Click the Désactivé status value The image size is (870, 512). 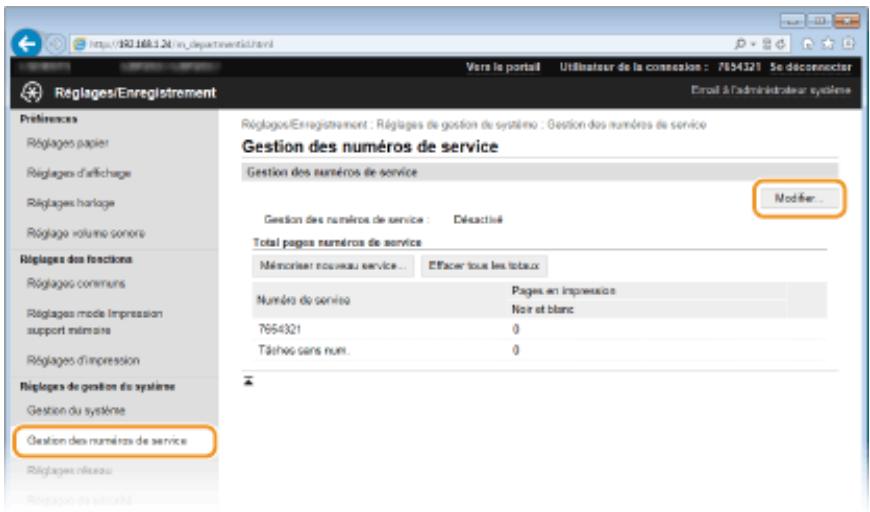coord(478,220)
